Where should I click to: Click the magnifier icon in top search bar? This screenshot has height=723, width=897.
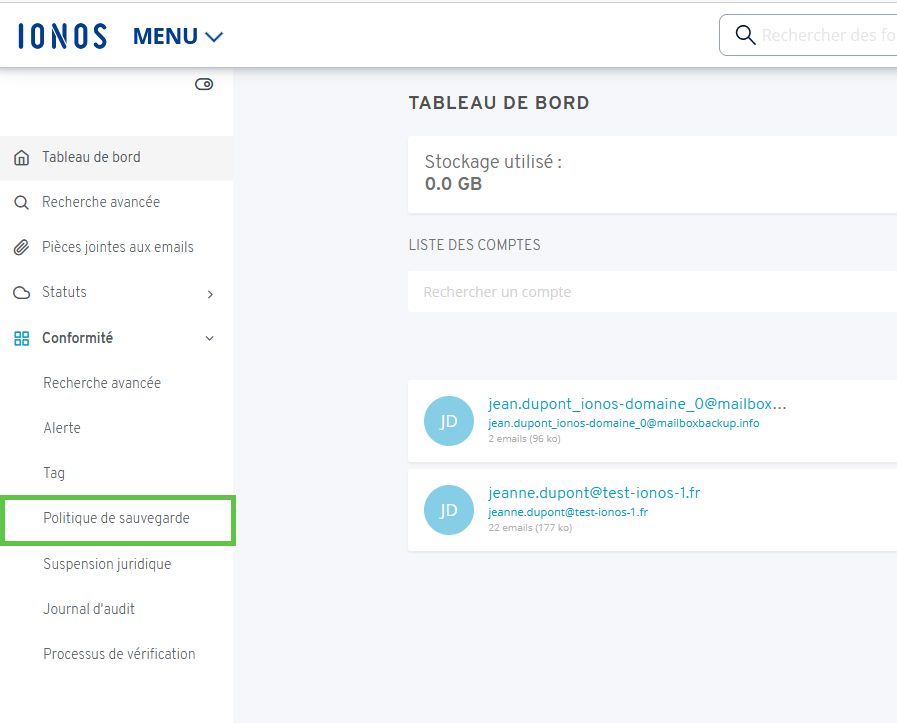tap(745, 35)
